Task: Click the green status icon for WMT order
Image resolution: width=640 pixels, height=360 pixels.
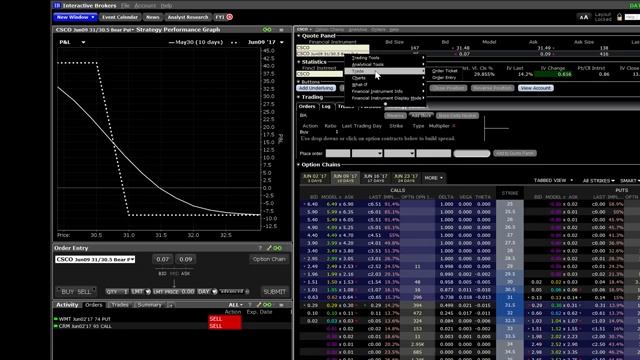Action: click(x=56, y=319)
